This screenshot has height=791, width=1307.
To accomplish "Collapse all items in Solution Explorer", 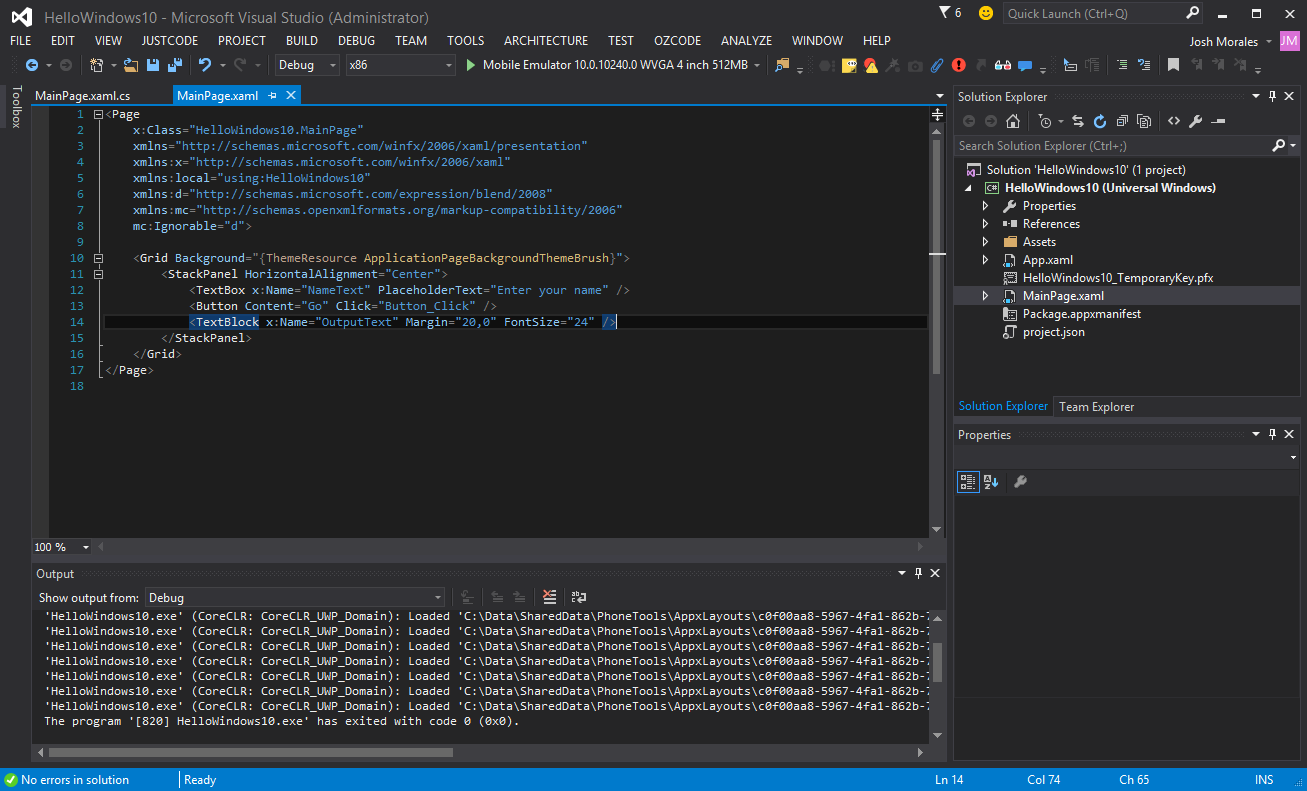I will [1121, 120].
